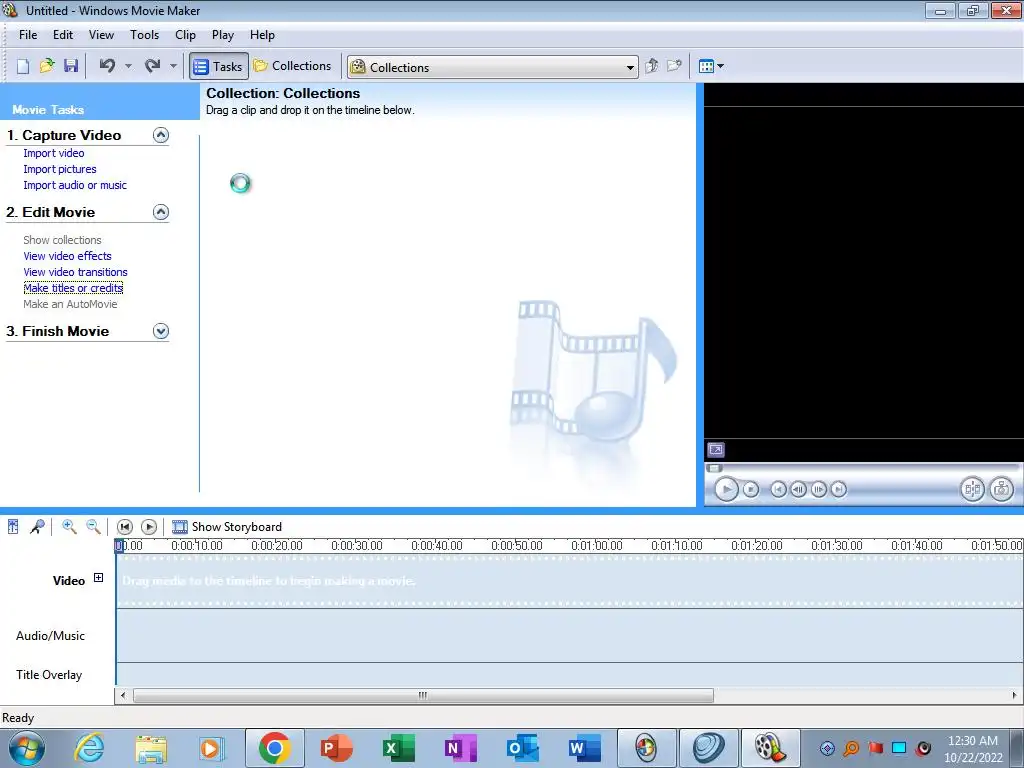The image size is (1024, 768).
Task: Click the Windows Movie Maker taskbar button
Action: click(x=770, y=748)
